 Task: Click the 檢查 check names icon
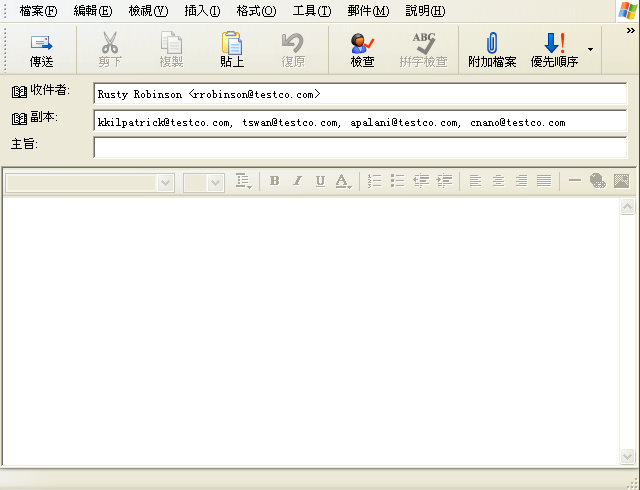[362, 43]
